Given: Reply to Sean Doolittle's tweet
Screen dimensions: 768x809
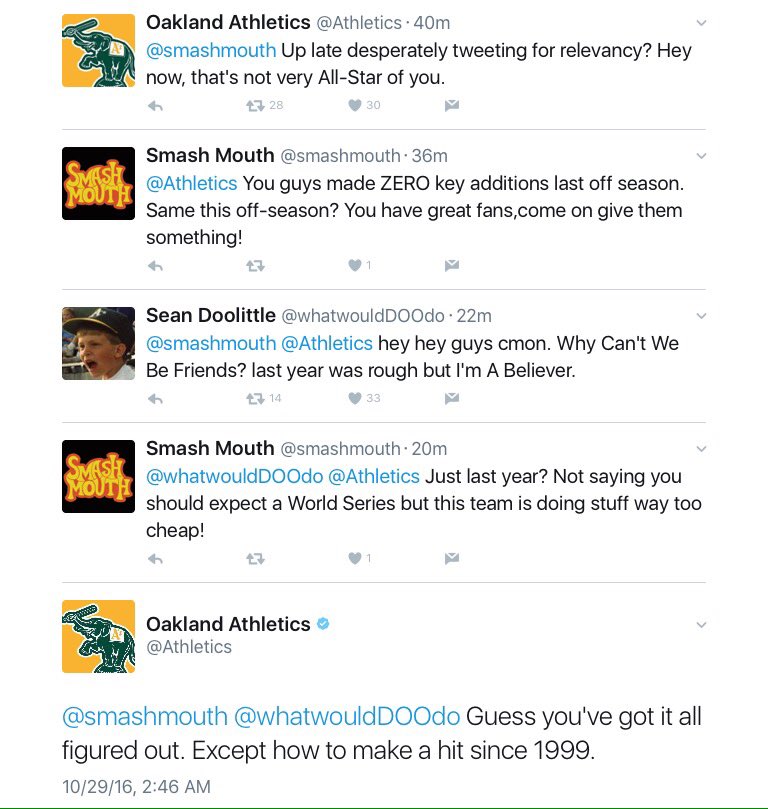Looking at the screenshot, I should click(x=155, y=399).
